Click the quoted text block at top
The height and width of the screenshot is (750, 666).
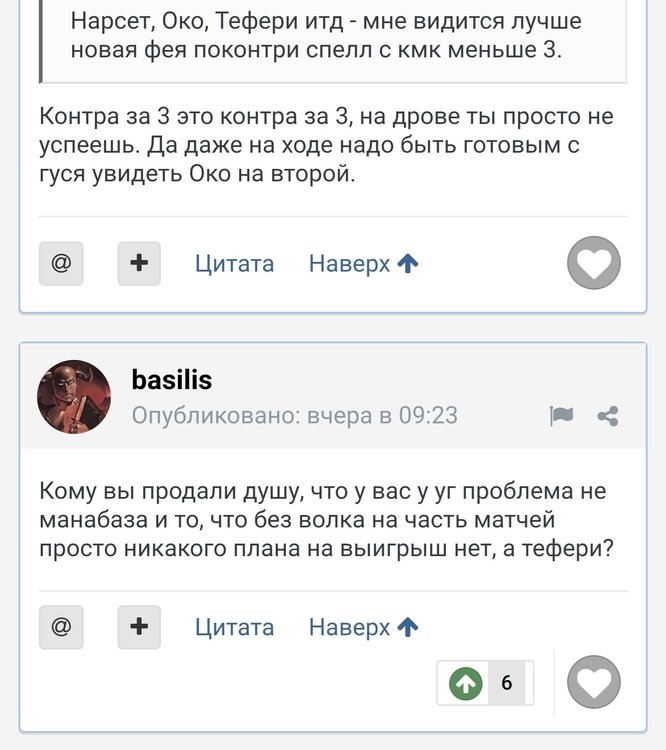pos(330,36)
